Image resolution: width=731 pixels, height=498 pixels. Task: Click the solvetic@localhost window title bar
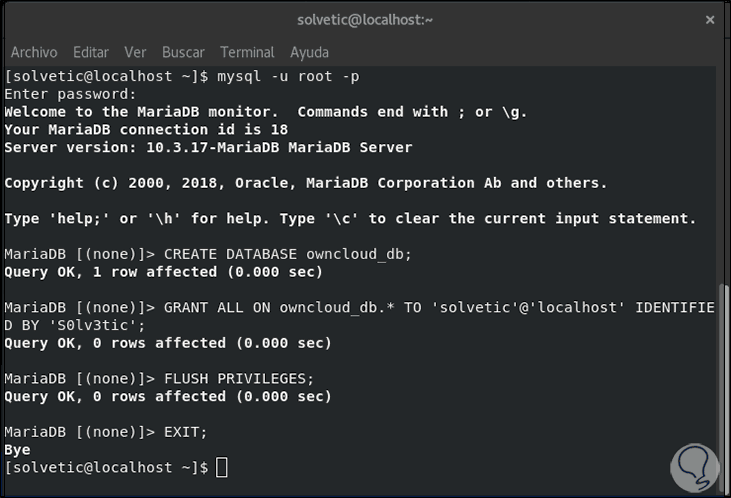point(364,19)
